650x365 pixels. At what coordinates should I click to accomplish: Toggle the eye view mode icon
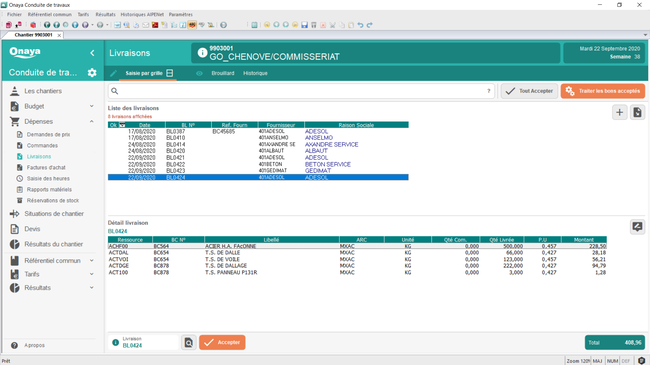point(199,73)
